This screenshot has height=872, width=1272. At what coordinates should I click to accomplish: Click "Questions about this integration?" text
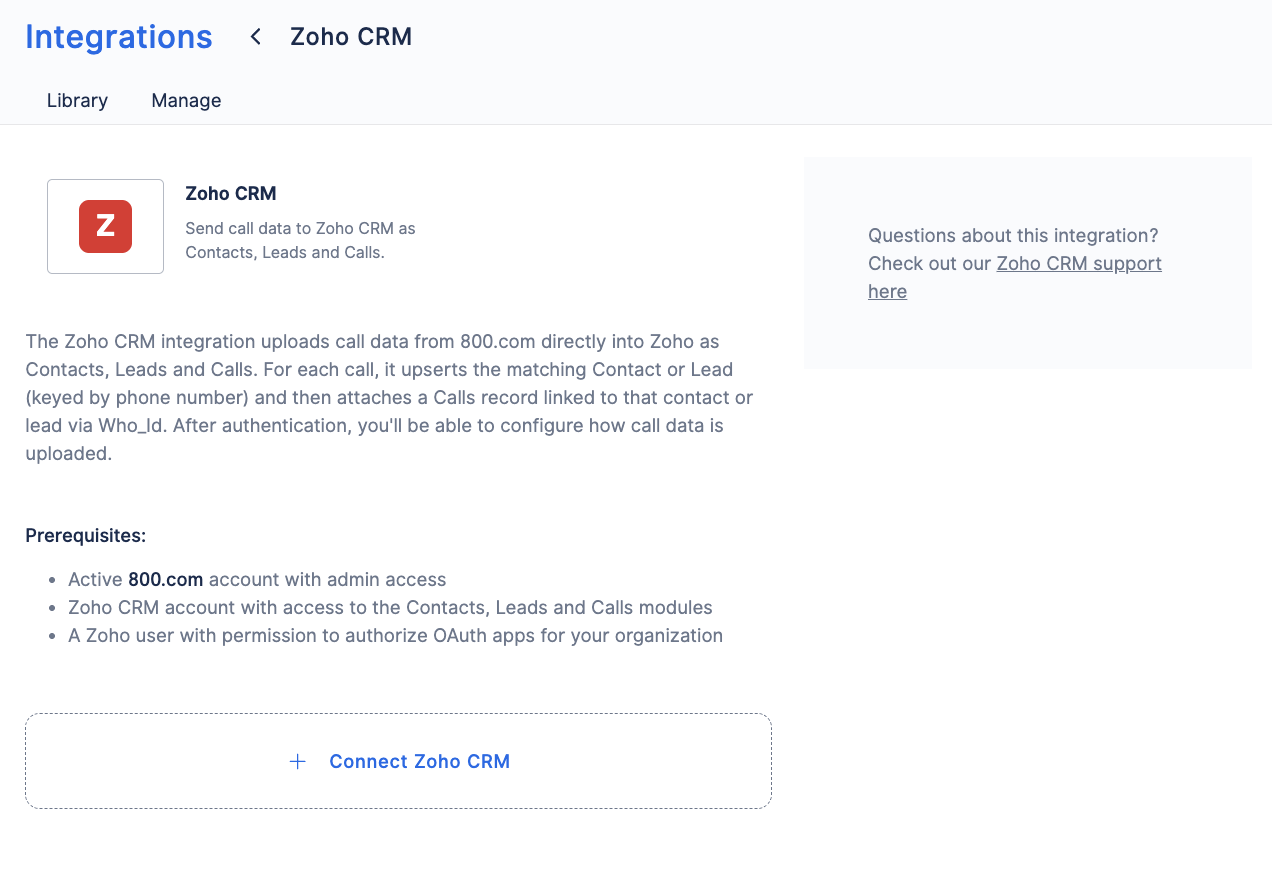pyautogui.click(x=1013, y=236)
